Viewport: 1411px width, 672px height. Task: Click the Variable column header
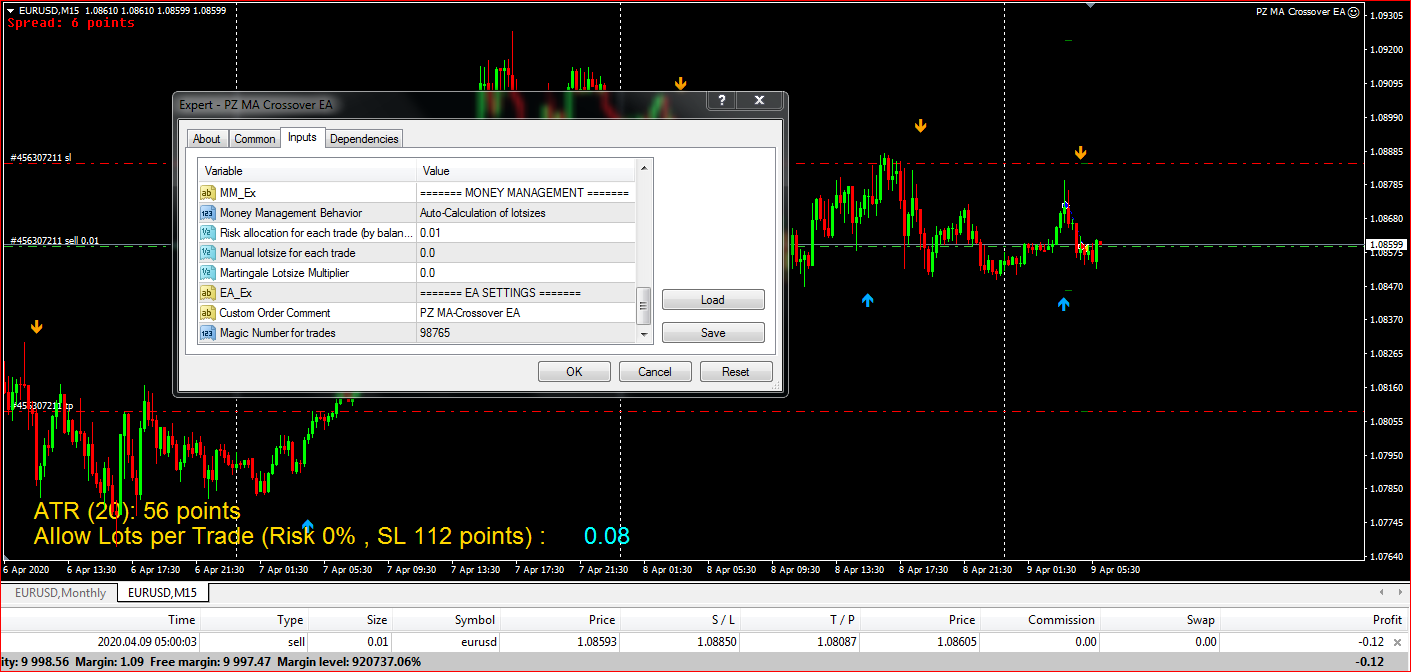tap(307, 171)
